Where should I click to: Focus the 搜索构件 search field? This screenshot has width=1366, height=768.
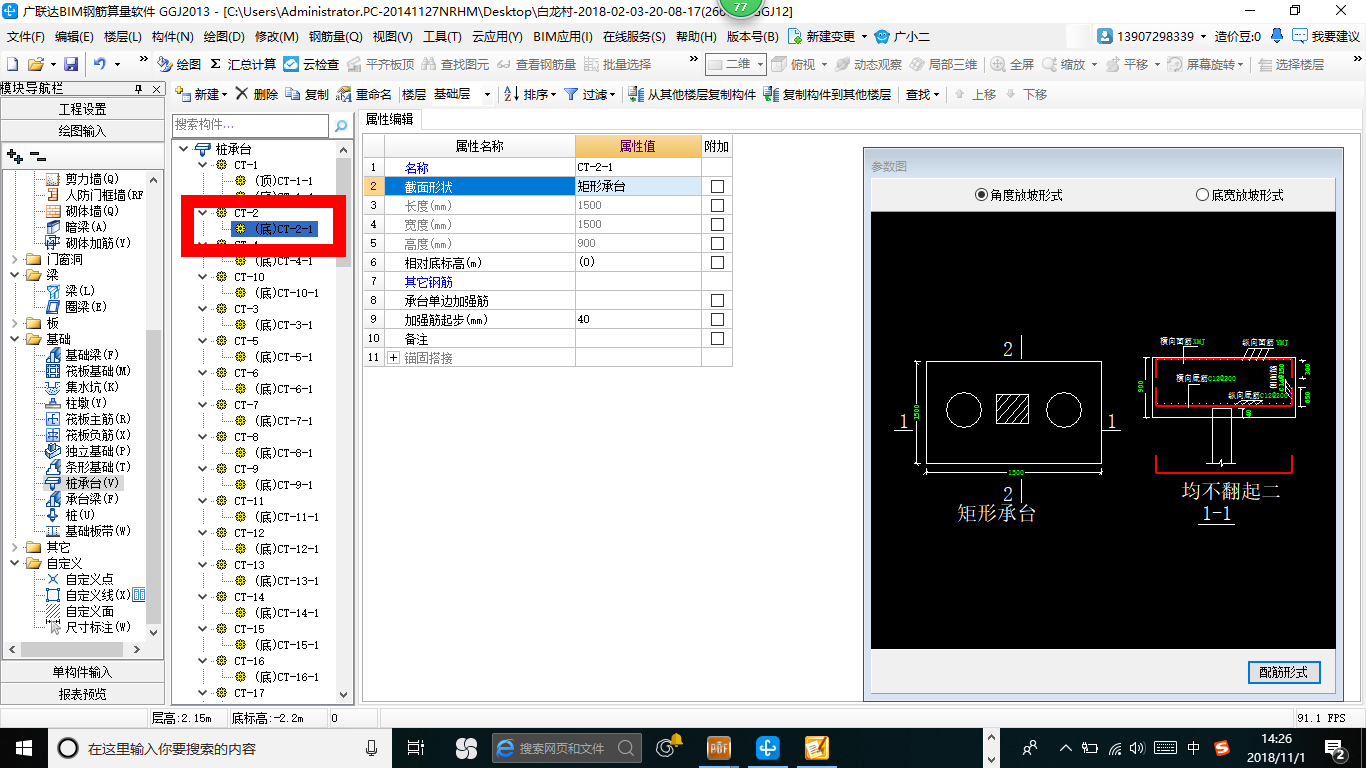pos(250,126)
